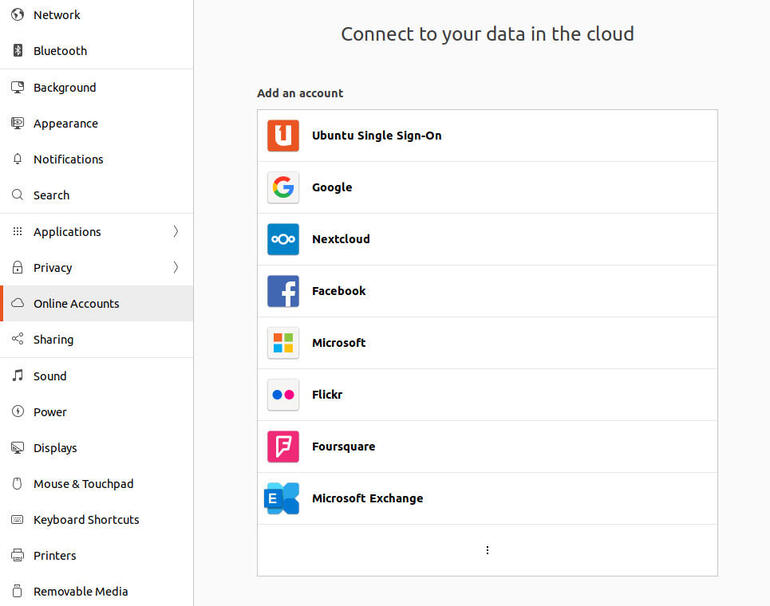Click the Printers icon
770x606 pixels.
click(x=18, y=555)
